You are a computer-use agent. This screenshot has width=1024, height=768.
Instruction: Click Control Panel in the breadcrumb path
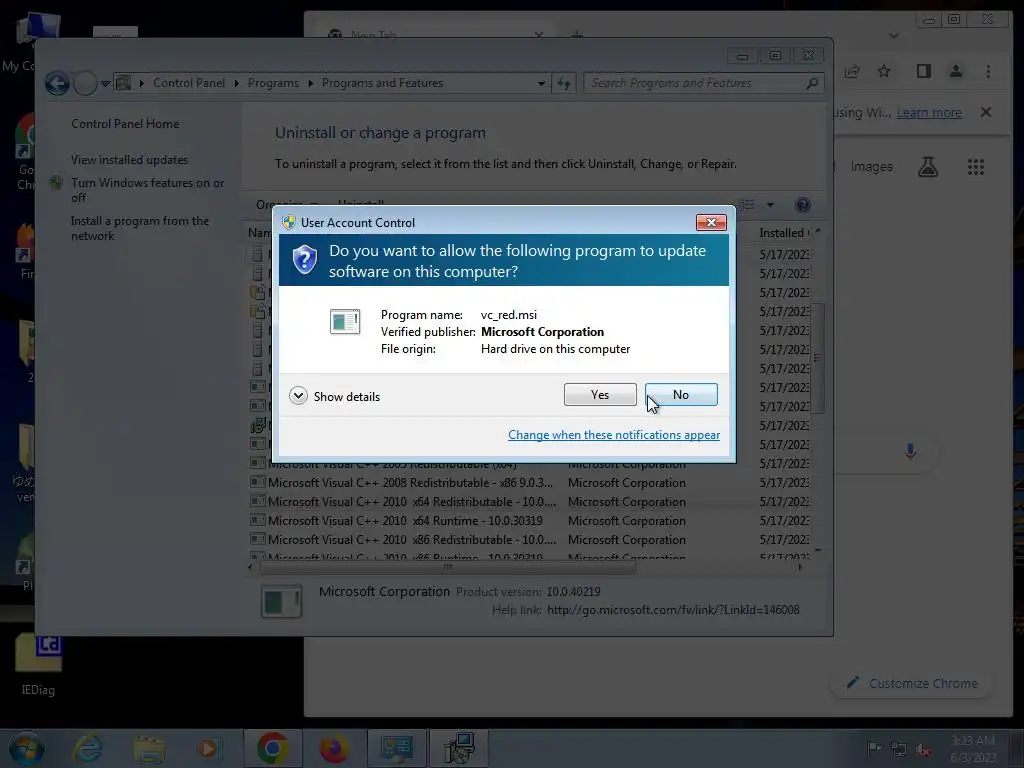coord(189,83)
